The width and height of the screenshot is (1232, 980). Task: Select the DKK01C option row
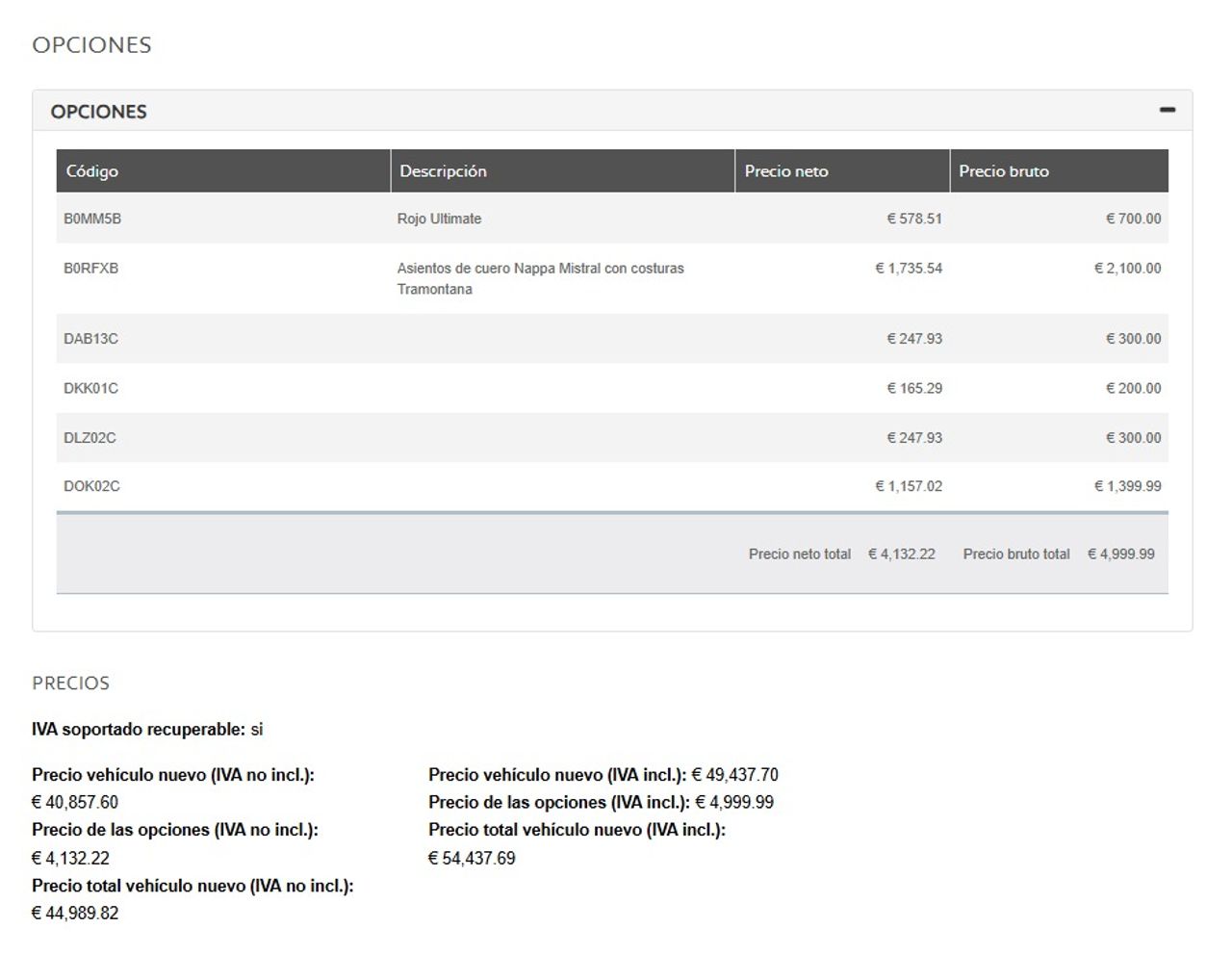coord(612,388)
